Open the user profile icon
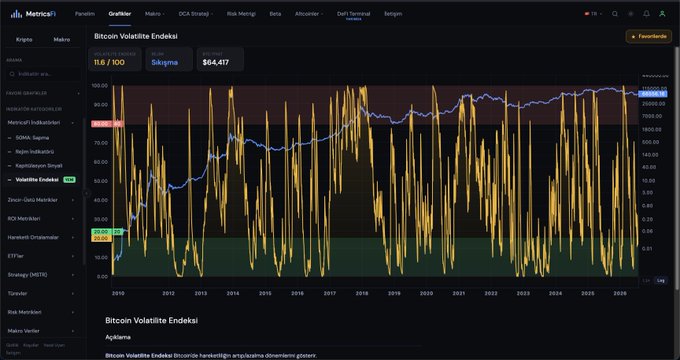680x360 pixels. 662,14
